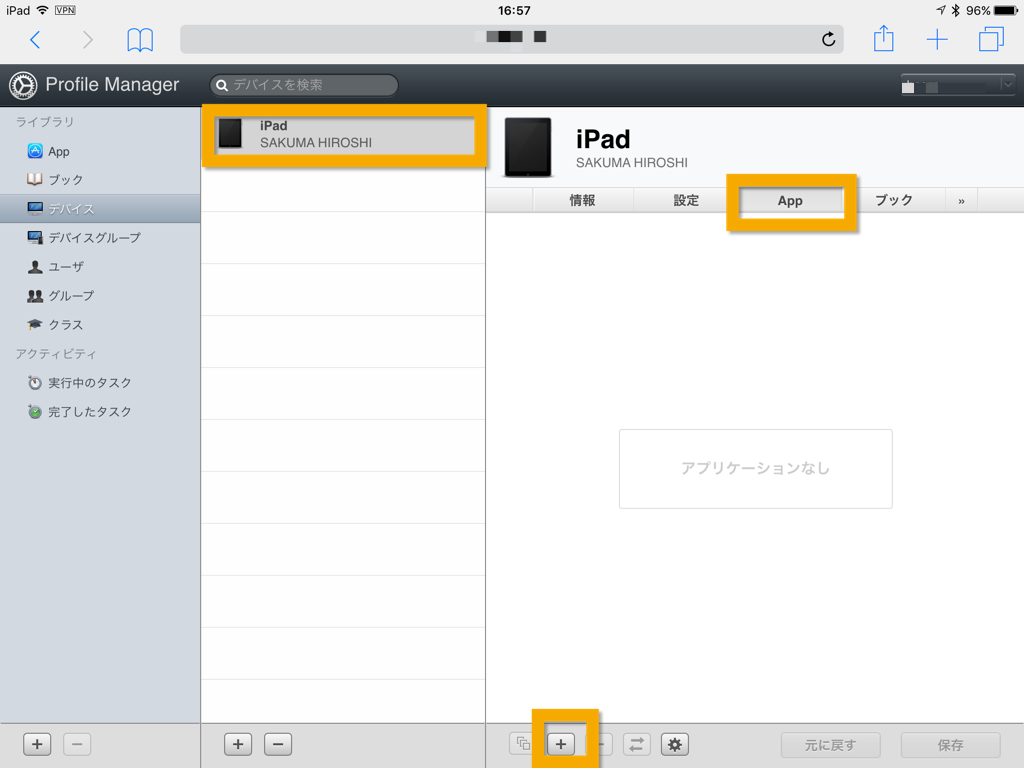Tap the Bluetooth status icon
This screenshot has width=1024, height=768.
[x=955, y=10]
